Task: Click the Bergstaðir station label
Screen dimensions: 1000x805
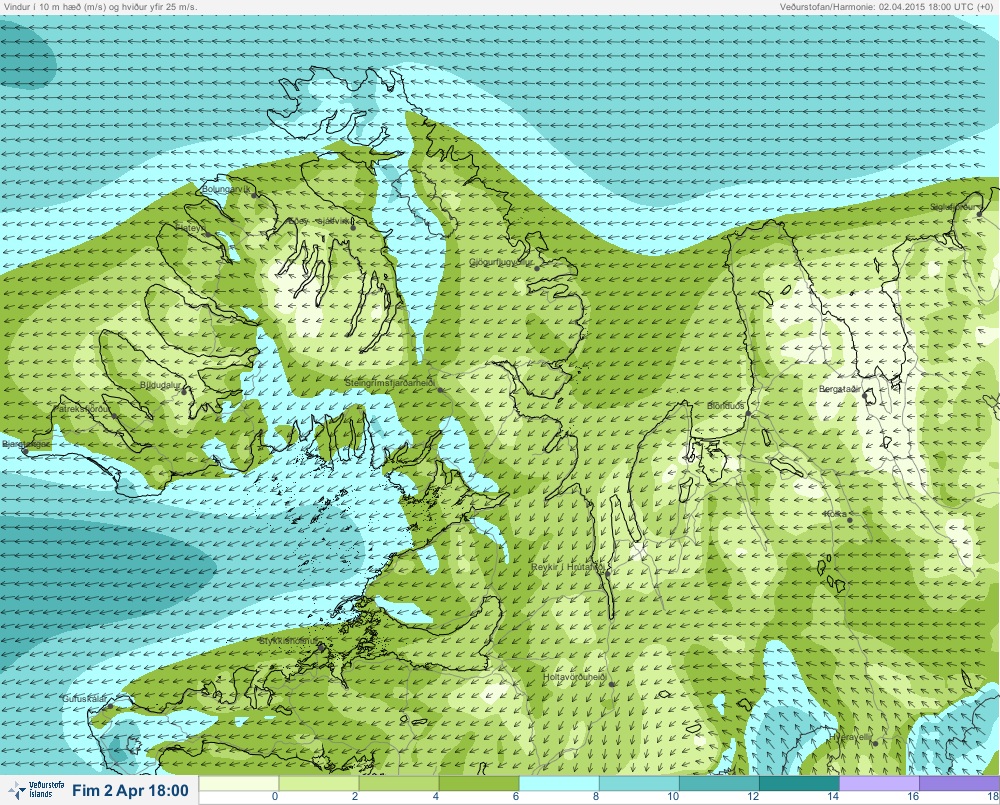Action: (840, 388)
